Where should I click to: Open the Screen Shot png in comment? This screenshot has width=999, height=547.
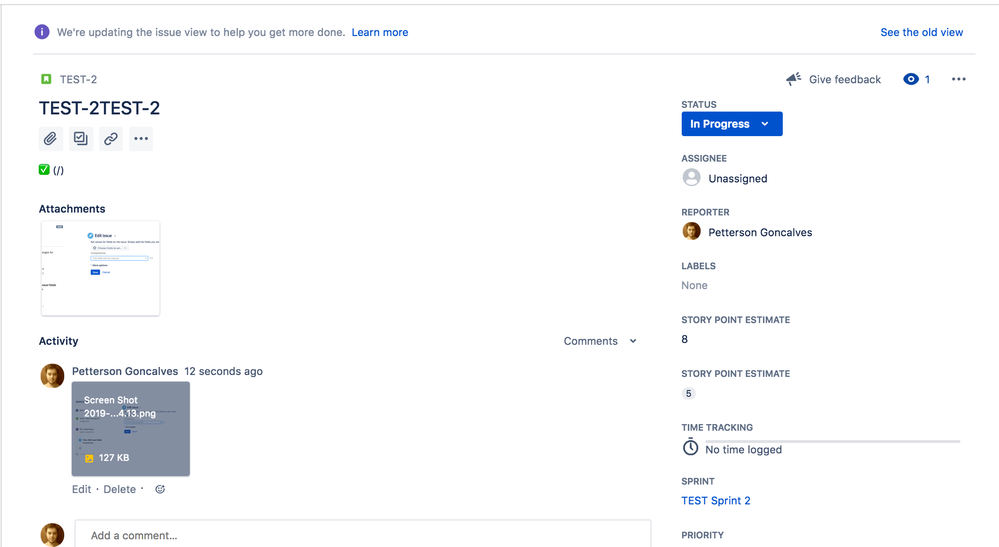click(131, 429)
